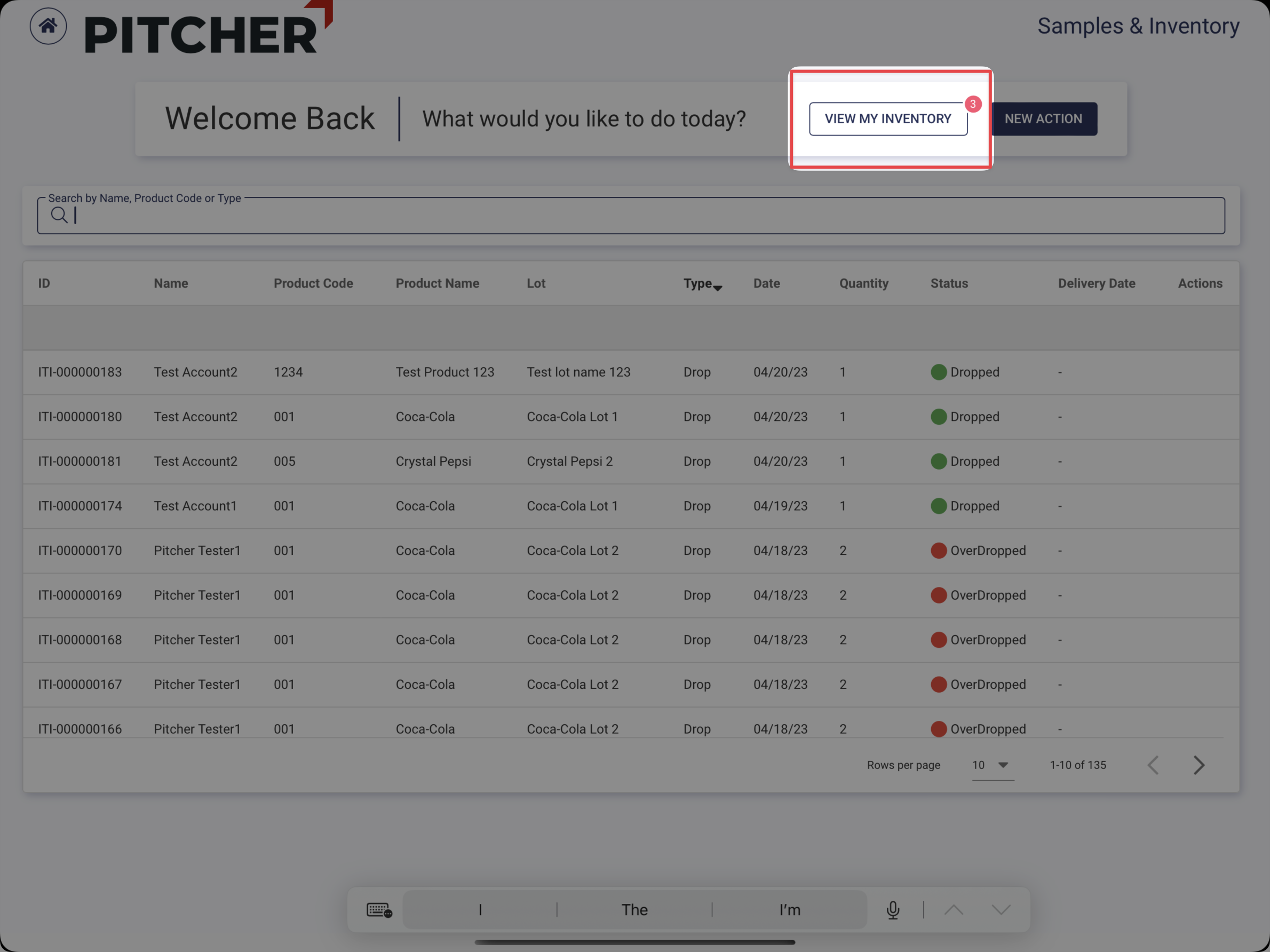1270x952 pixels.
Task: Click the home icon in the top left
Action: coord(48,25)
